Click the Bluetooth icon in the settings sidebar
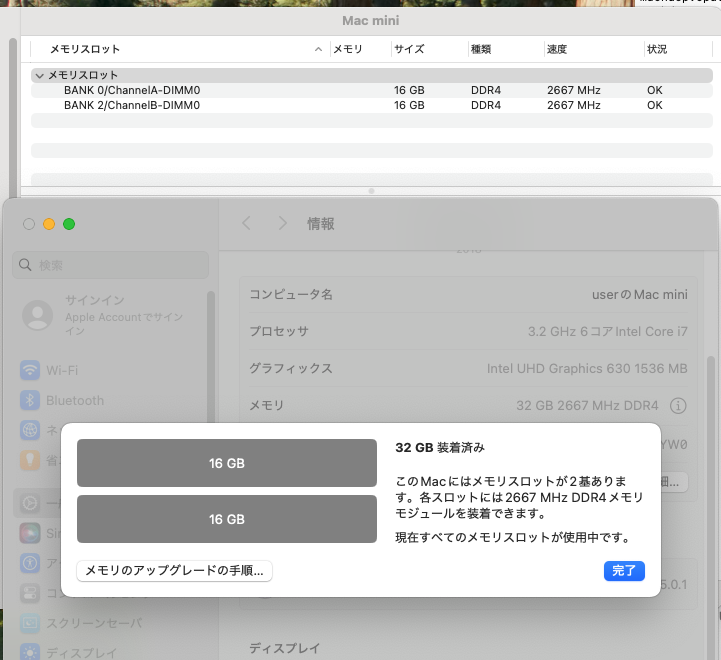This screenshot has height=660, width=721. pyautogui.click(x=30, y=400)
